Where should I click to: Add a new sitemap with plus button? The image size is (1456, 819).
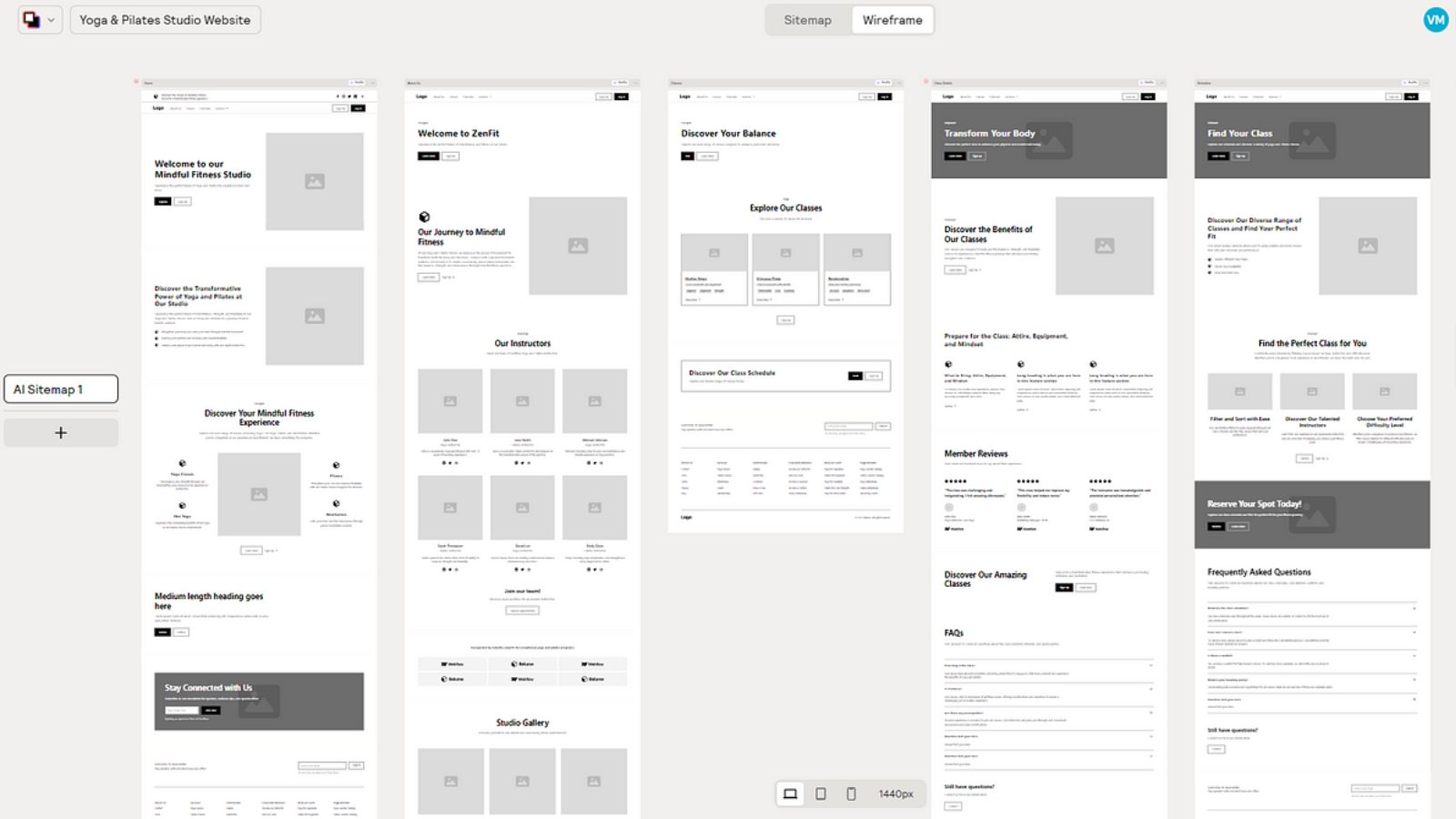point(61,433)
